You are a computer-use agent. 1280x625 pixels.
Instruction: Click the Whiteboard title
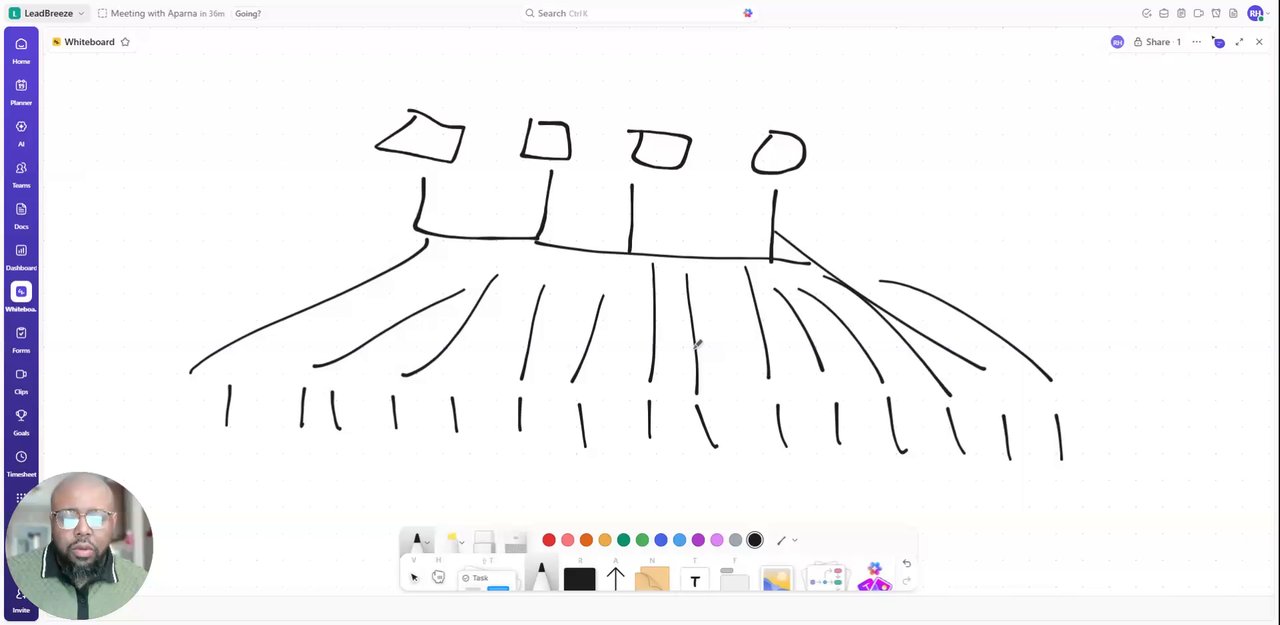point(89,42)
